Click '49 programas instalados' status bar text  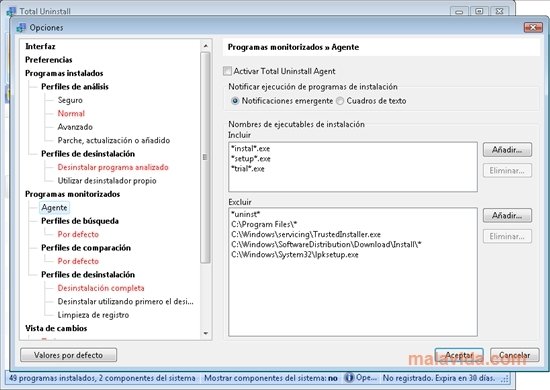(102, 378)
